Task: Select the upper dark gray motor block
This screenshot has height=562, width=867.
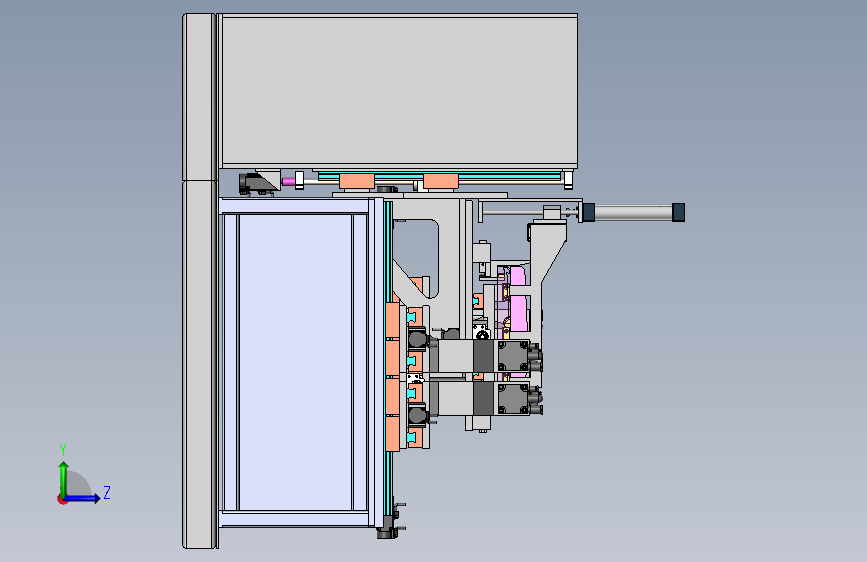Action: pos(514,356)
